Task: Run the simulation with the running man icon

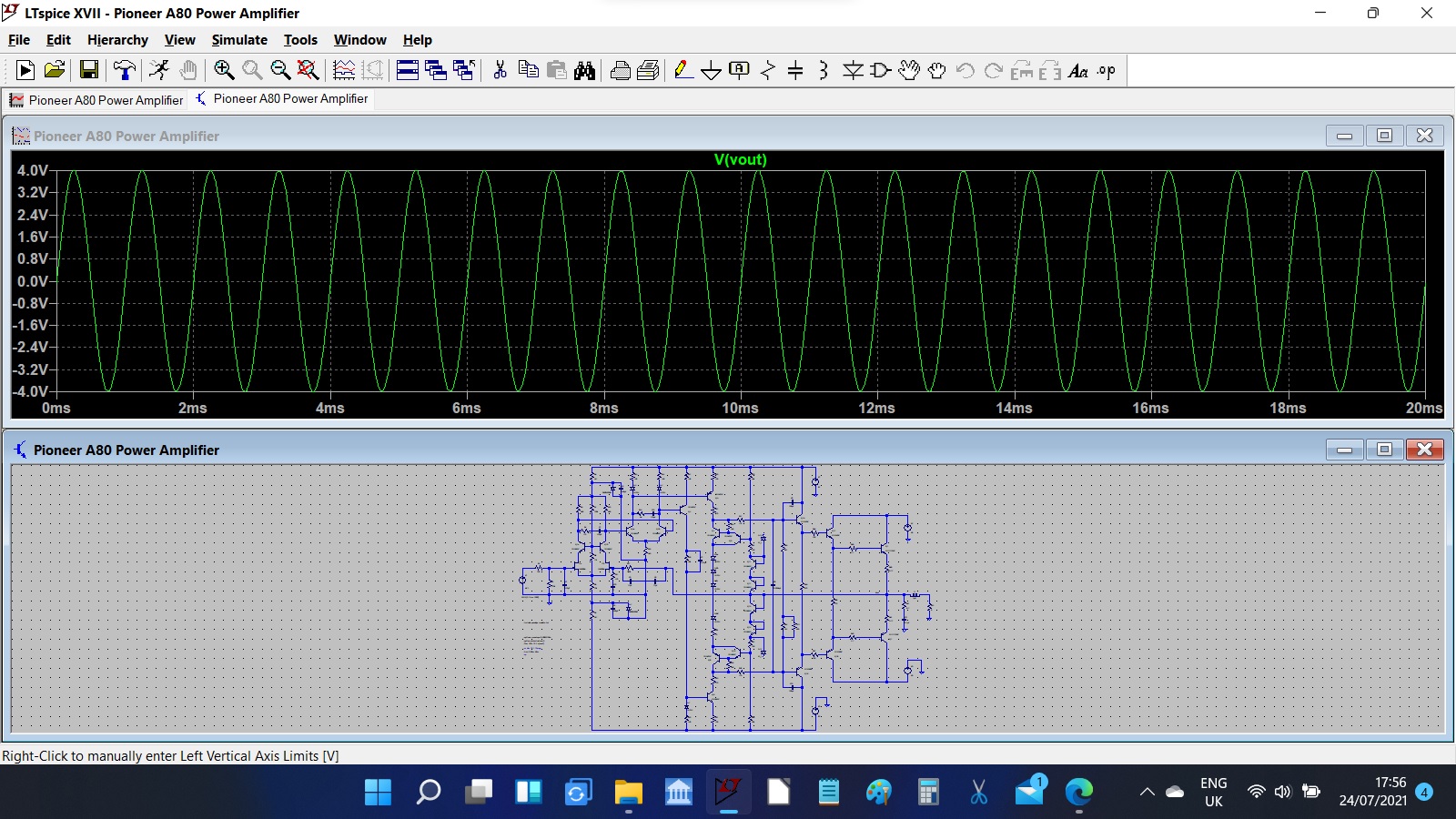Action: point(159,70)
